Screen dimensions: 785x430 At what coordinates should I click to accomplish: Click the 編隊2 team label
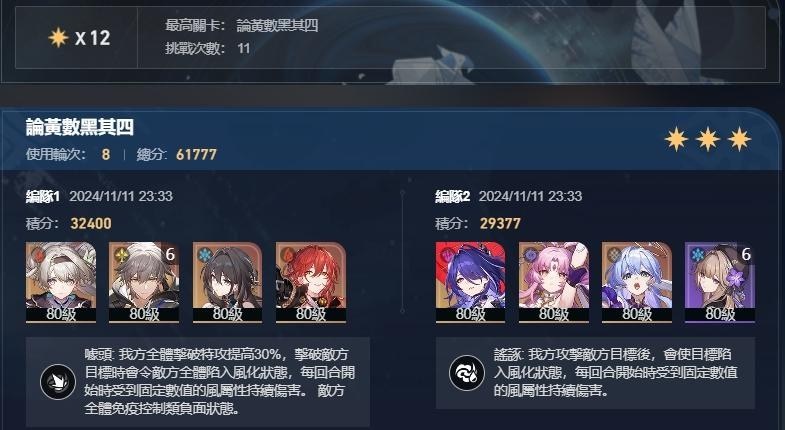tap(453, 196)
